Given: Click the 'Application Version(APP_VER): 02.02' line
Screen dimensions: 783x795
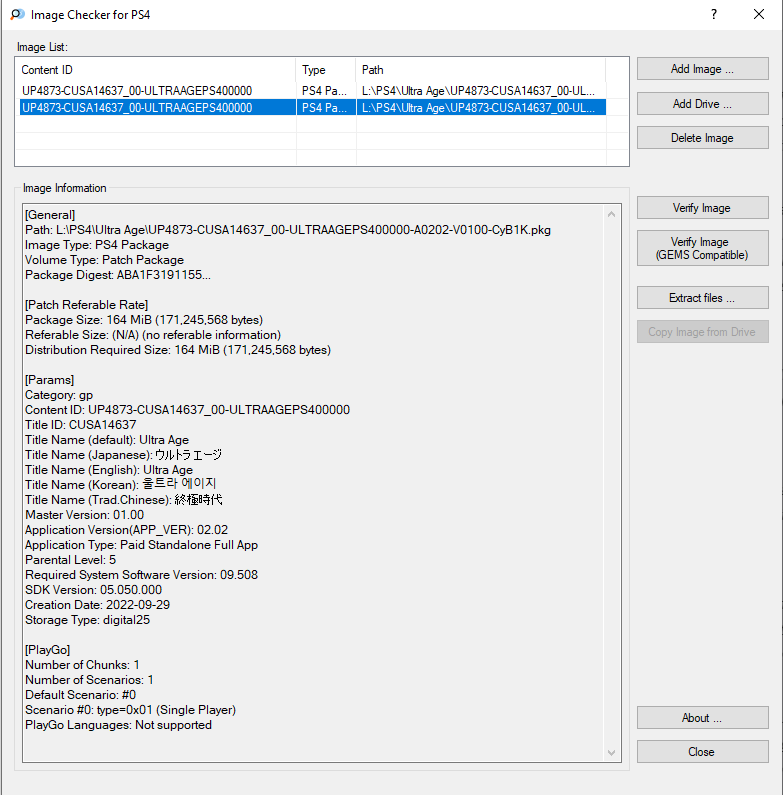Looking at the screenshot, I should [x=127, y=530].
